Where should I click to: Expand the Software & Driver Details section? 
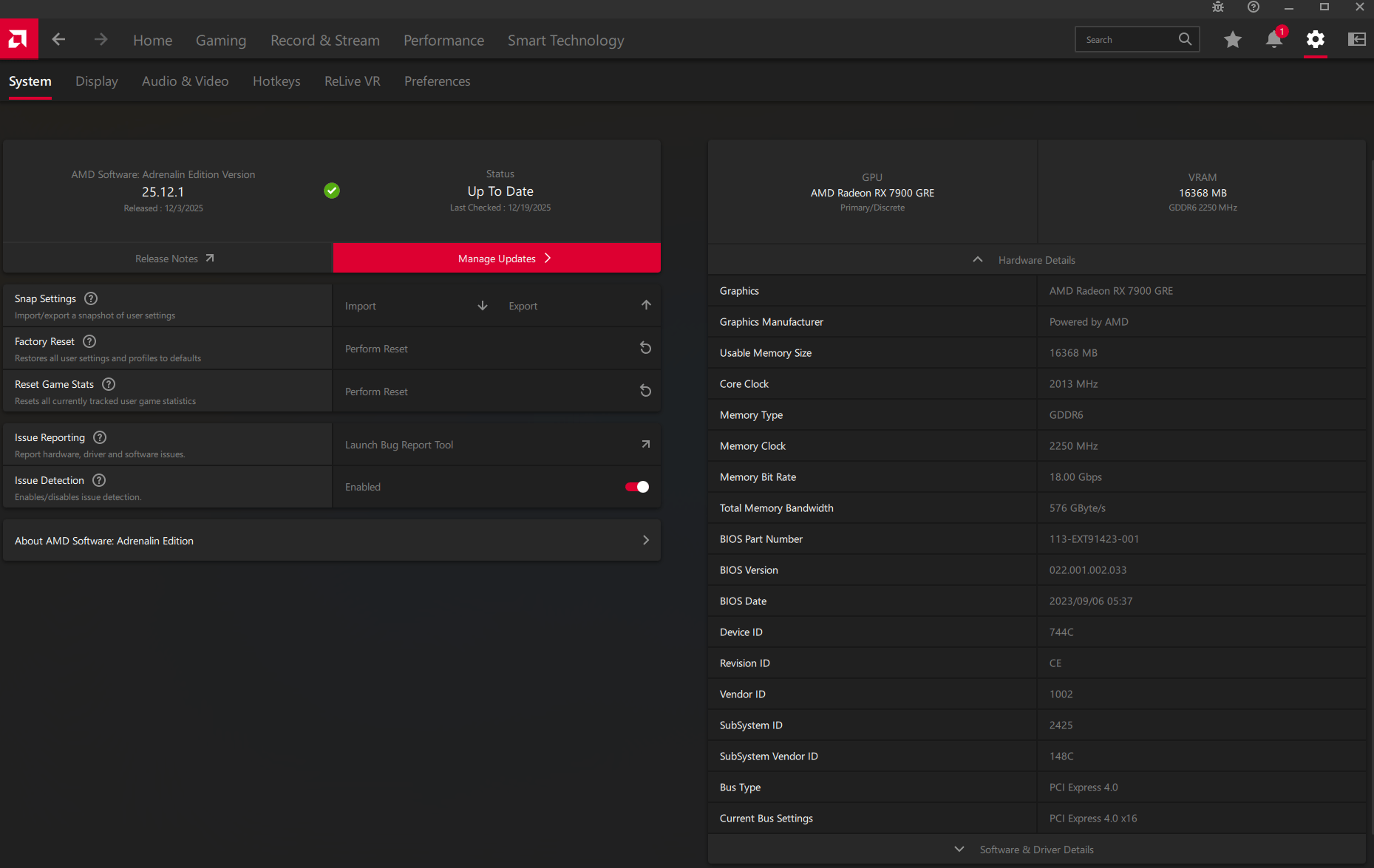[1037, 850]
